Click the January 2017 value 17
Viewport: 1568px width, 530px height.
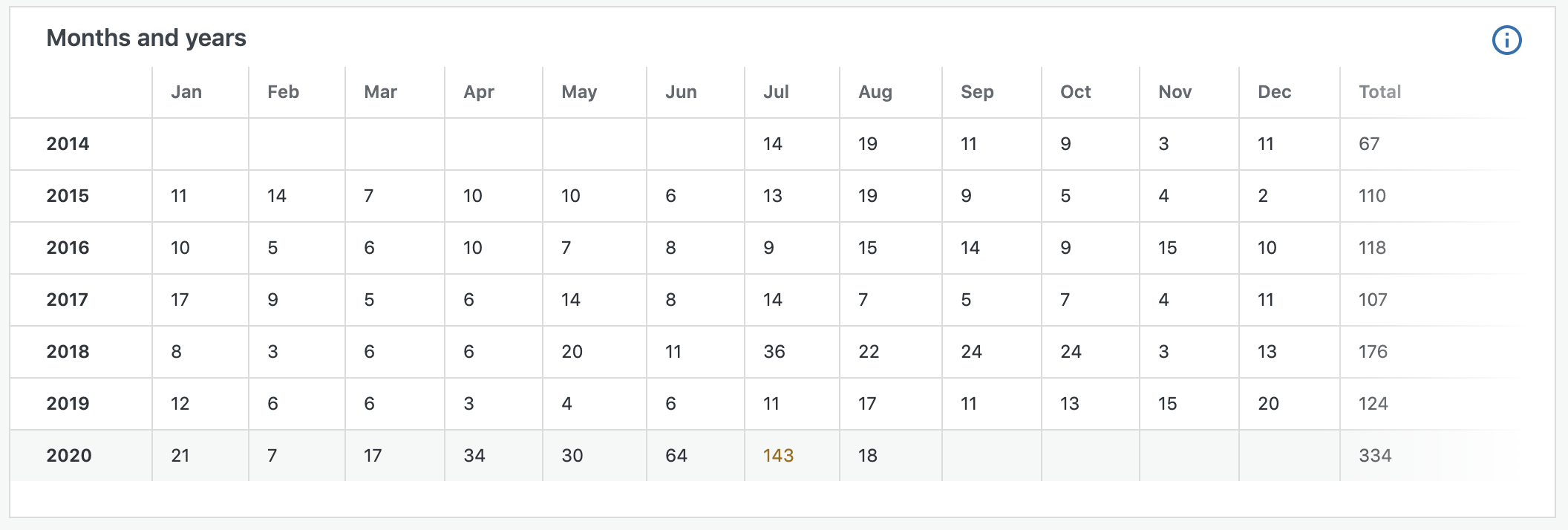[180, 300]
